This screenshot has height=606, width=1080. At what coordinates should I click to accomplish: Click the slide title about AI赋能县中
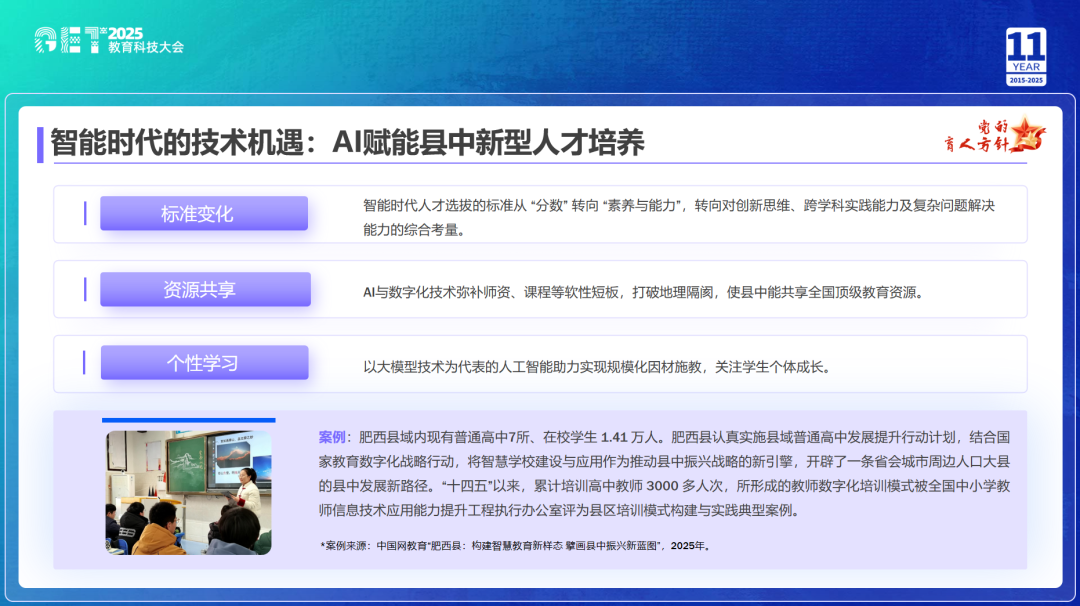[347, 143]
